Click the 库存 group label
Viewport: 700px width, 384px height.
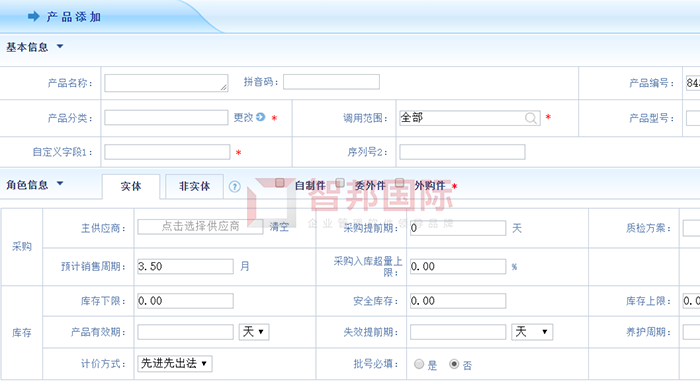point(22,333)
